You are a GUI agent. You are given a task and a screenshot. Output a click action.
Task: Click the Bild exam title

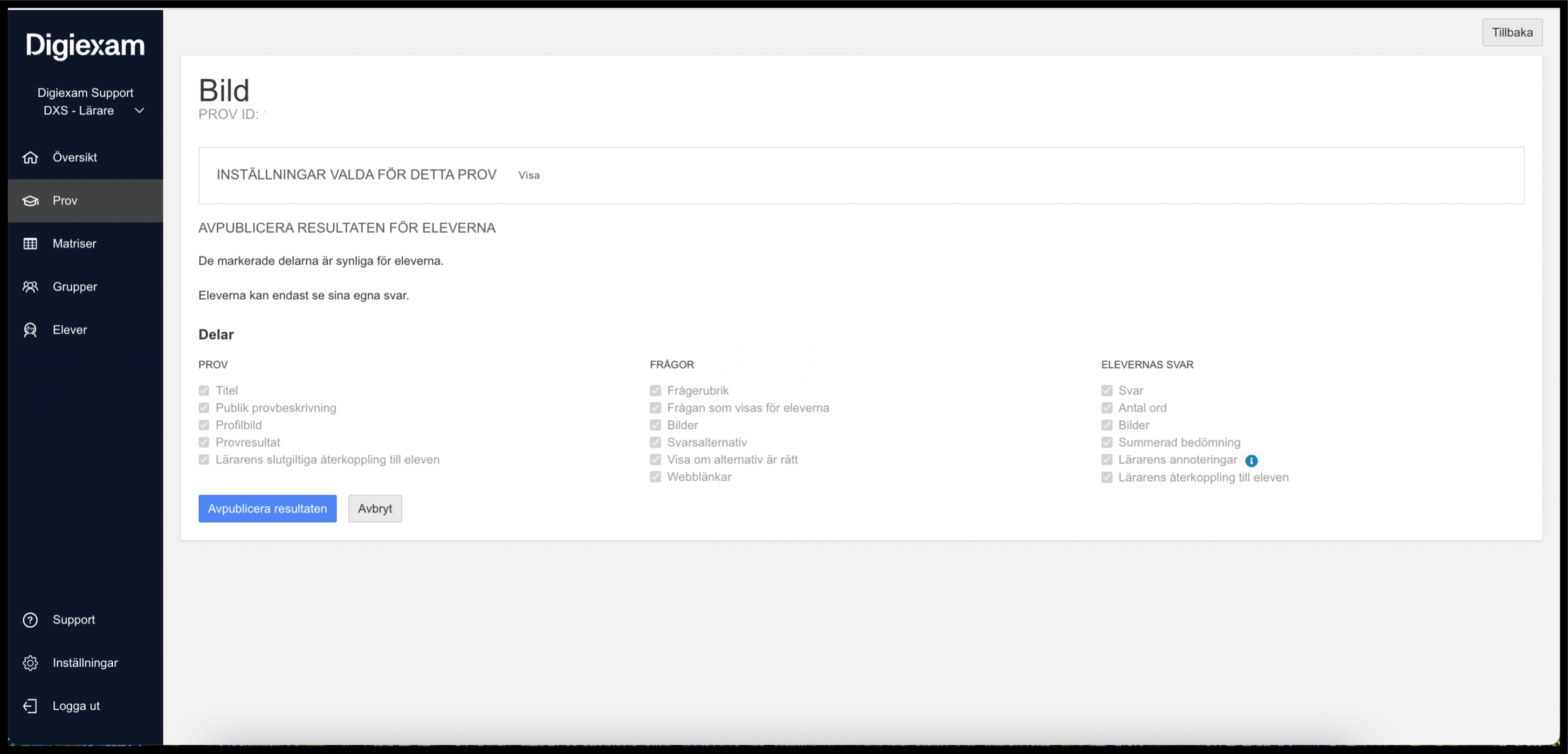tap(224, 91)
